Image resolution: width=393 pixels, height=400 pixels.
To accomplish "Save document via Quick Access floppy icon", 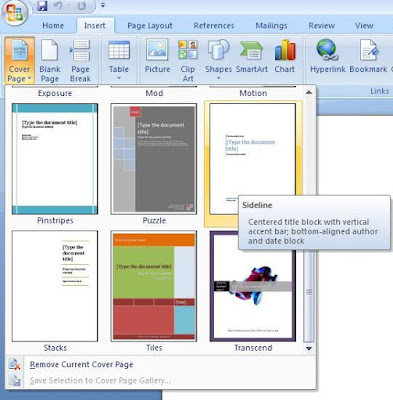I will (x=42, y=6).
